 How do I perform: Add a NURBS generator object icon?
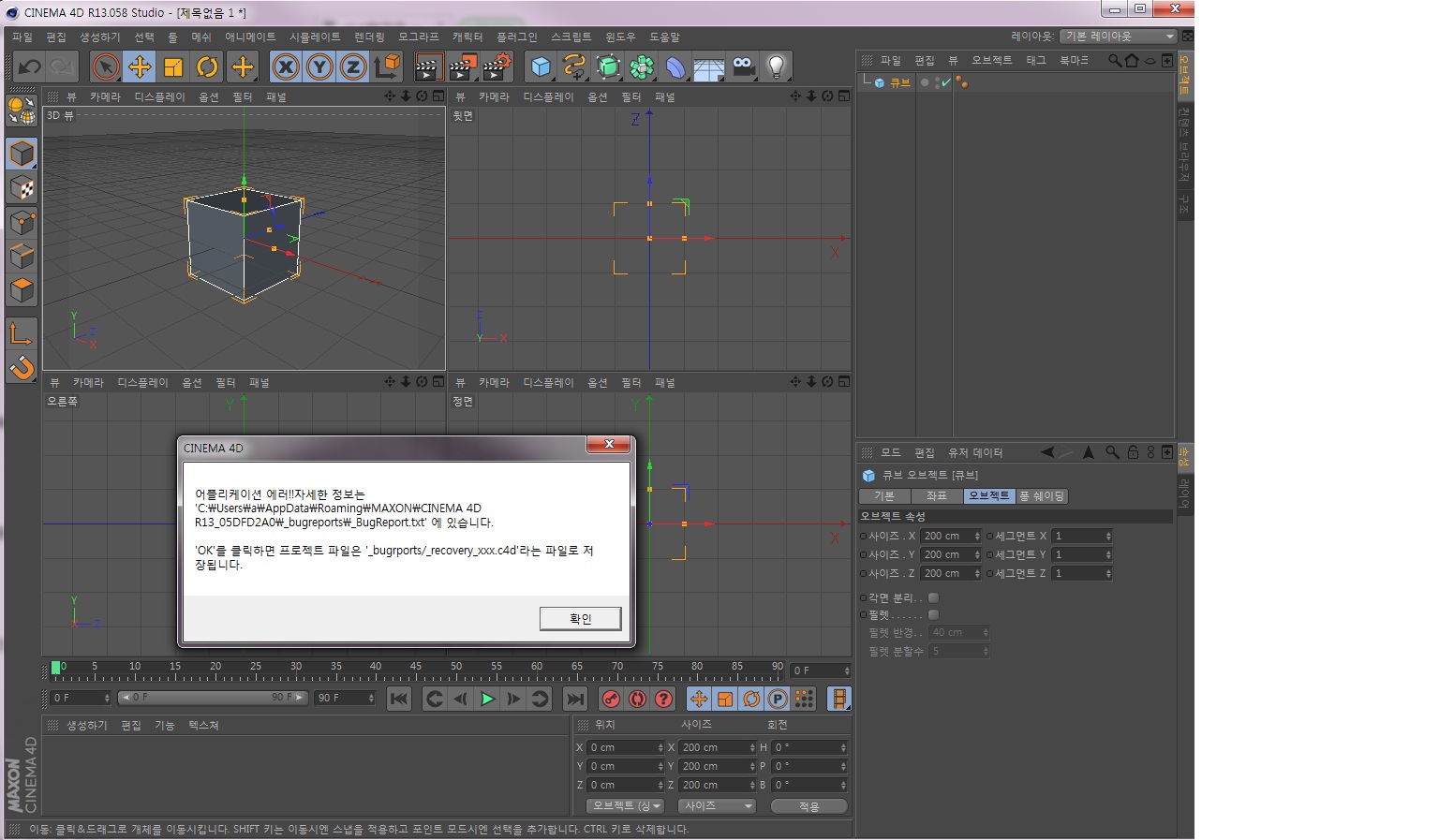click(608, 66)
